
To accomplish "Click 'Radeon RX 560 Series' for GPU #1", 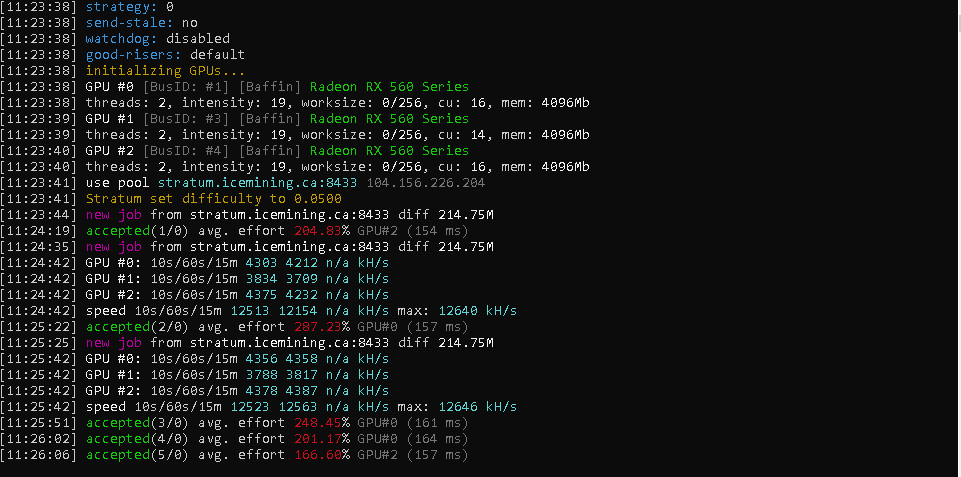I will point(389,118).
